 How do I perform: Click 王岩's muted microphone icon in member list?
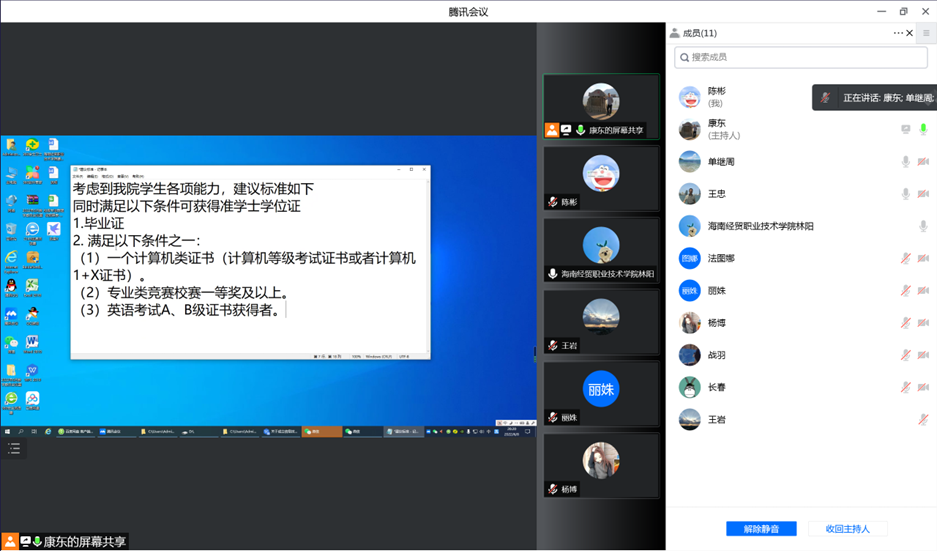click(x=923, y=420)
